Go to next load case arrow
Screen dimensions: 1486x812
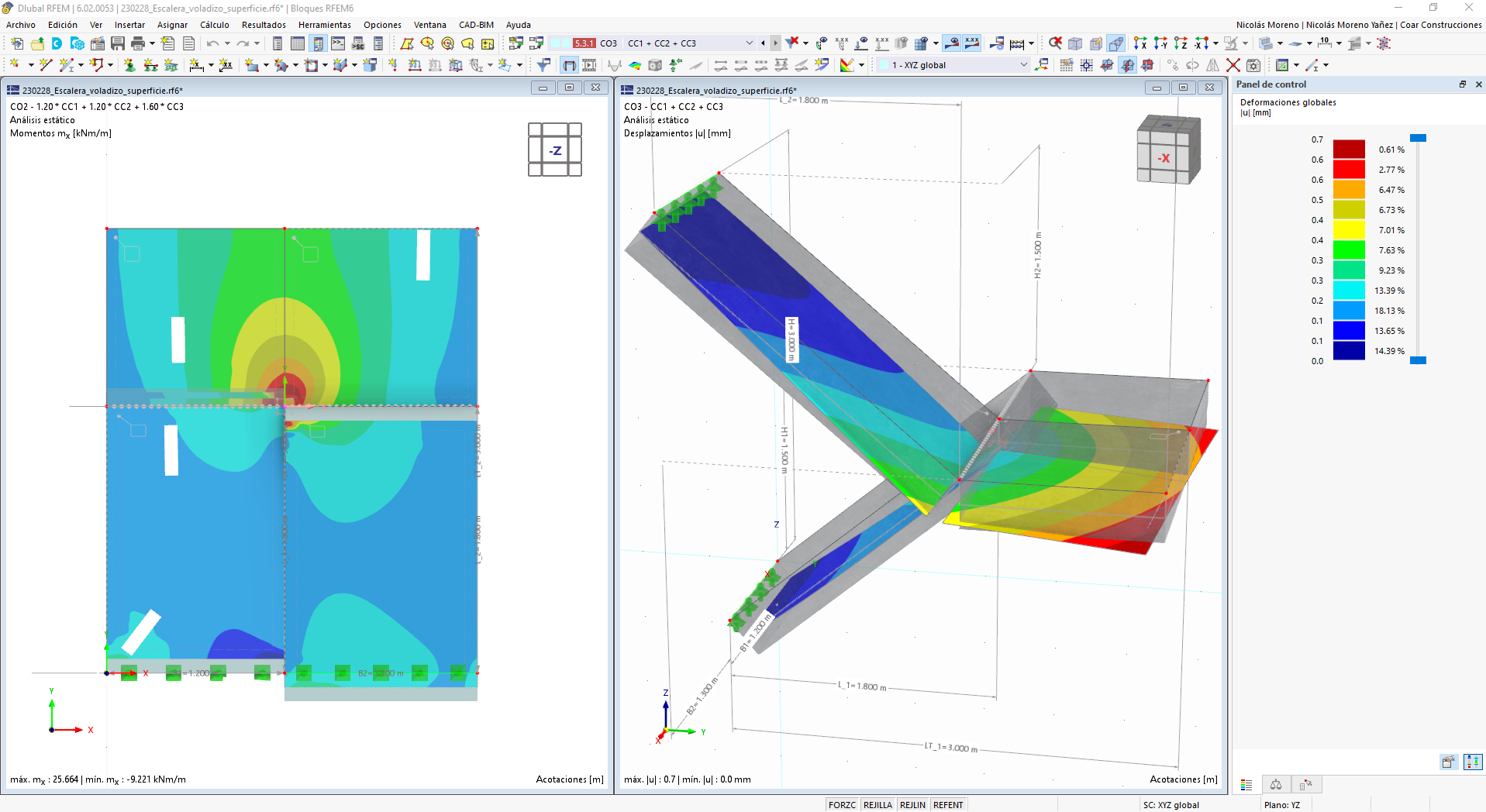(776, 43)
